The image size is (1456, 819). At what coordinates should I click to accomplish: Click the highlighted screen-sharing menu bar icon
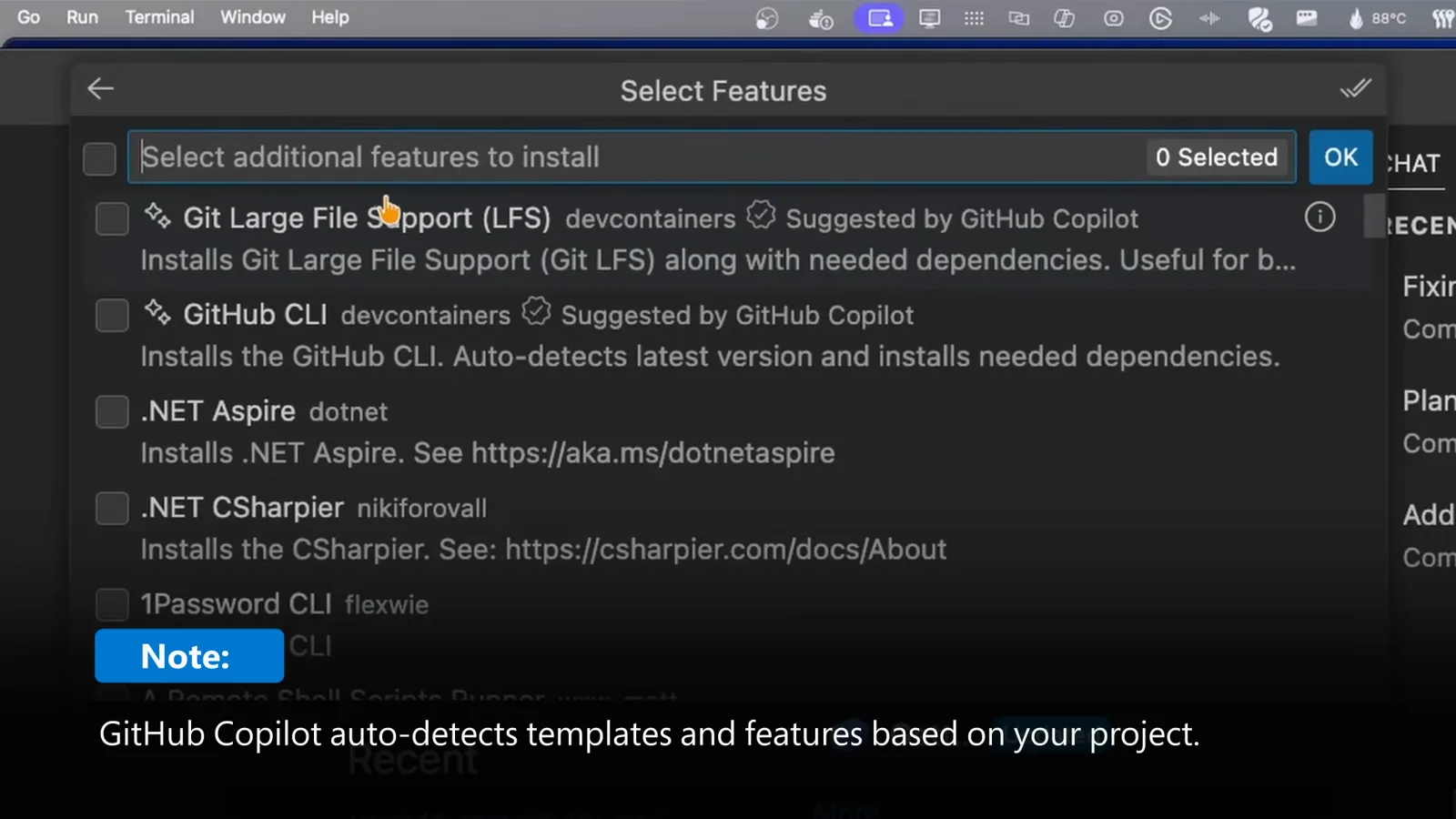[879, 18]
